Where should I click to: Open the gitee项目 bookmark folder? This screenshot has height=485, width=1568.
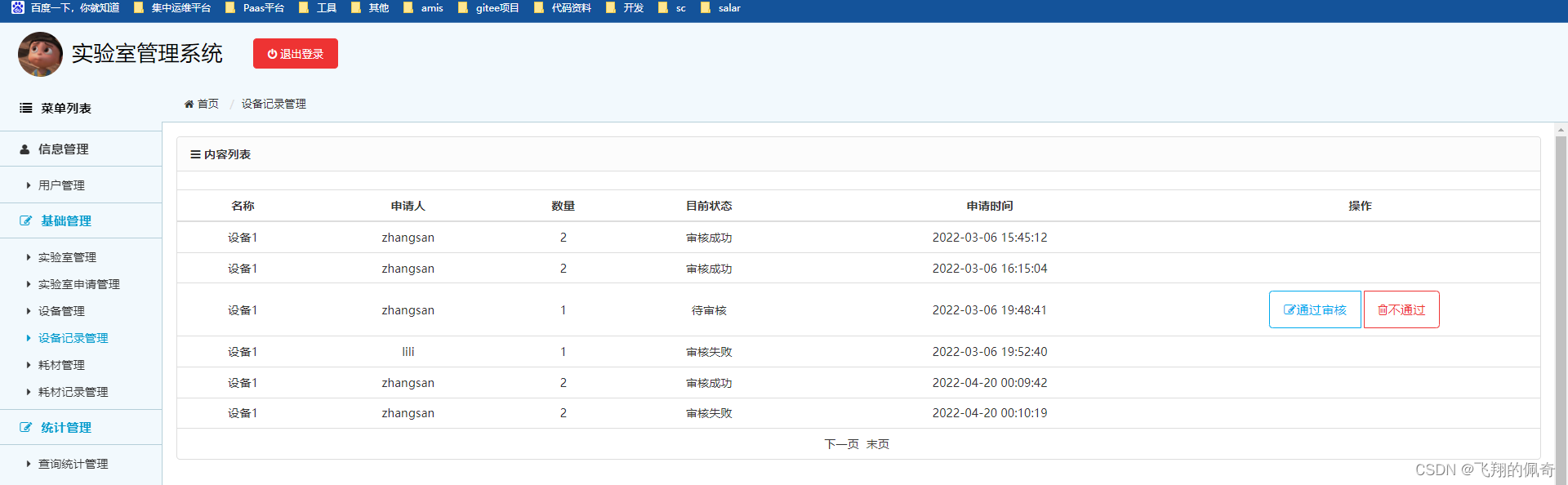(x=488, y=7)
